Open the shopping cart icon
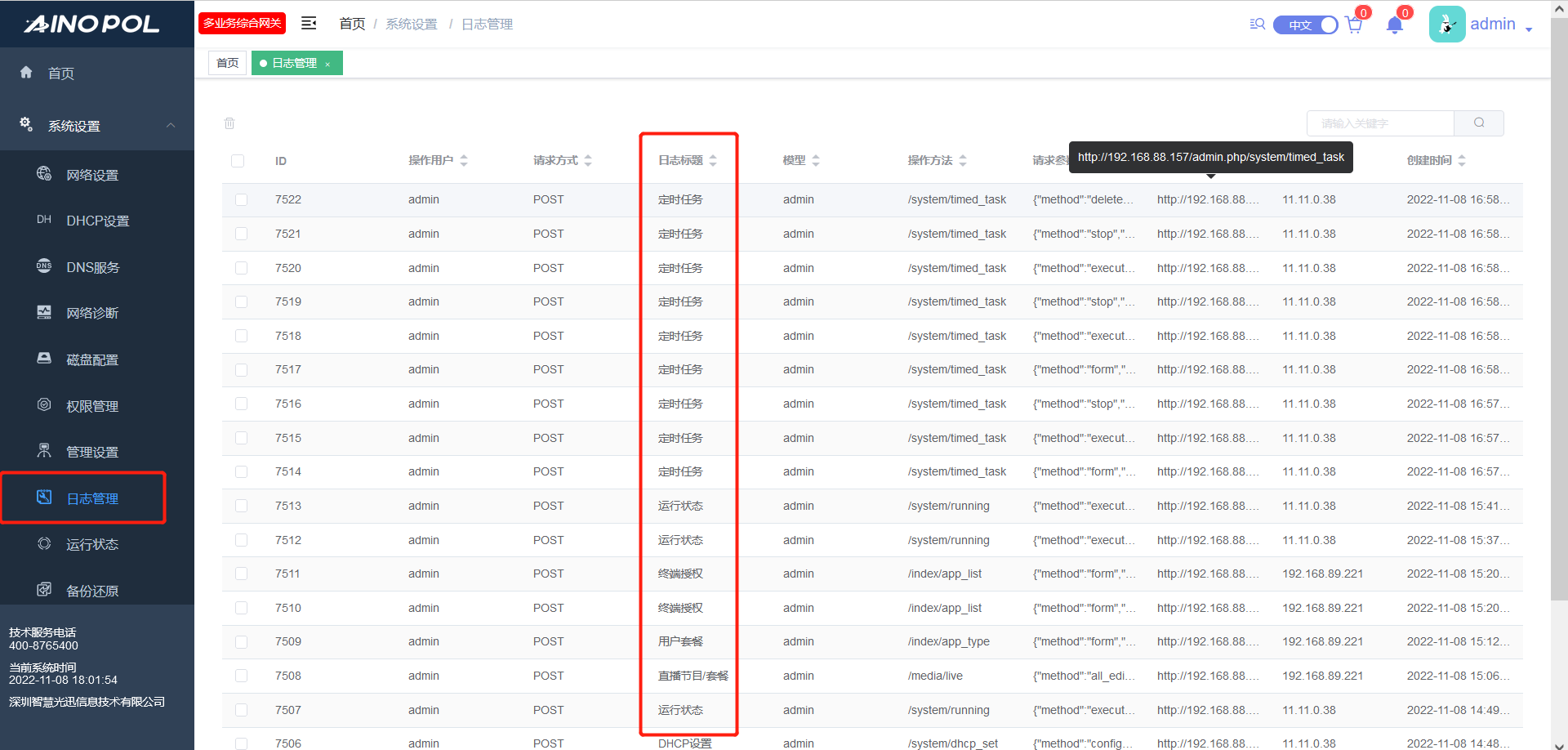This screenshot has height=750, width=1568. (x=1354, y=25)
